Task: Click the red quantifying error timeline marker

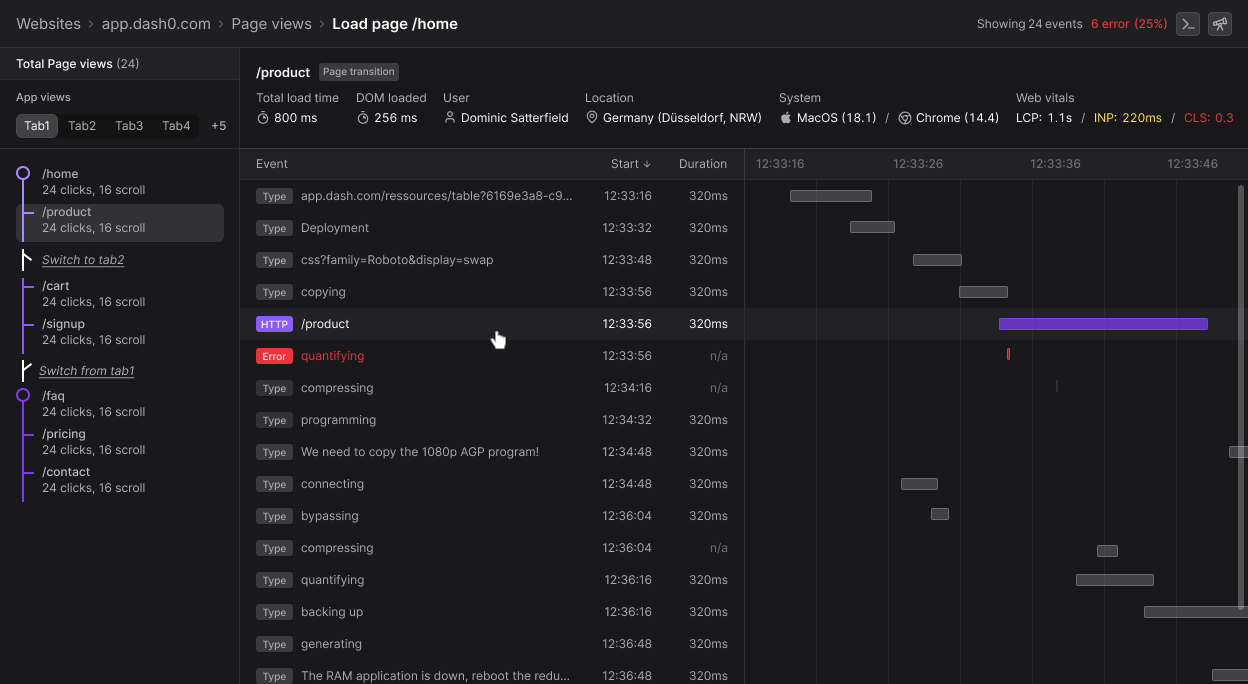Action: [x=1008, y=354]
